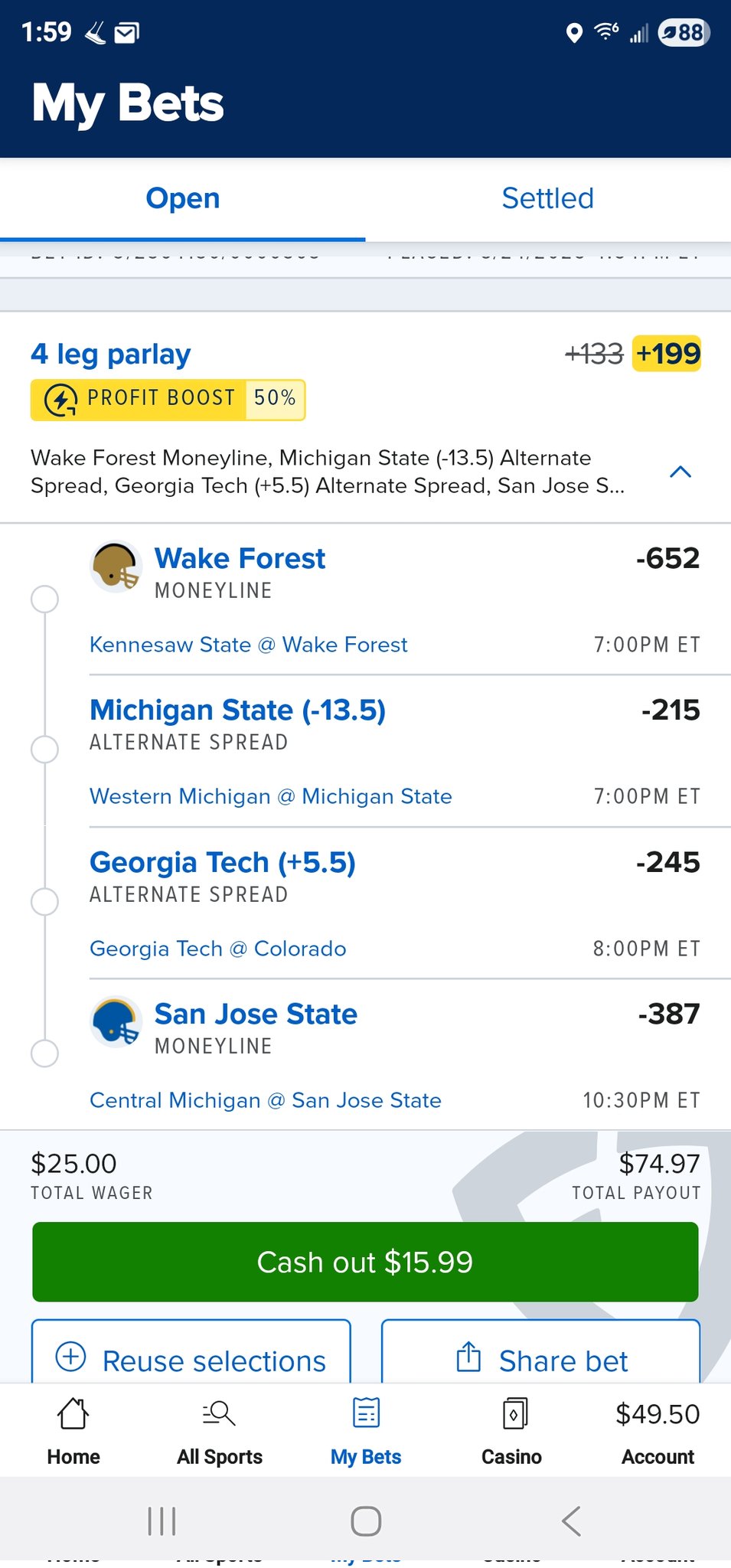731x1568 pixels.
Task: Switch to the Settled tab
Action: [x=547, y=199]
